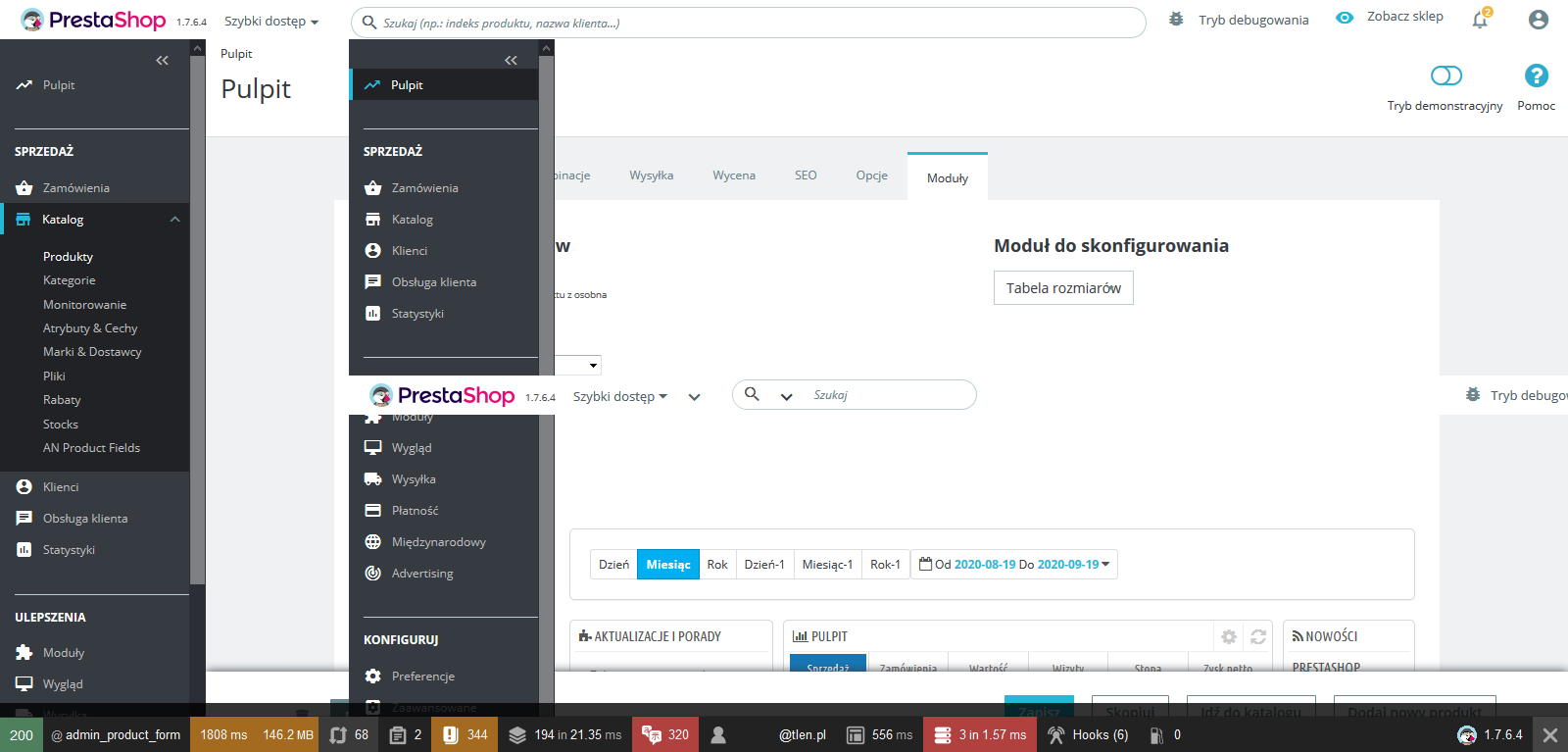
Task: Toggle the Tryb demonstracyjny switch
Action: click(1445, 75)
